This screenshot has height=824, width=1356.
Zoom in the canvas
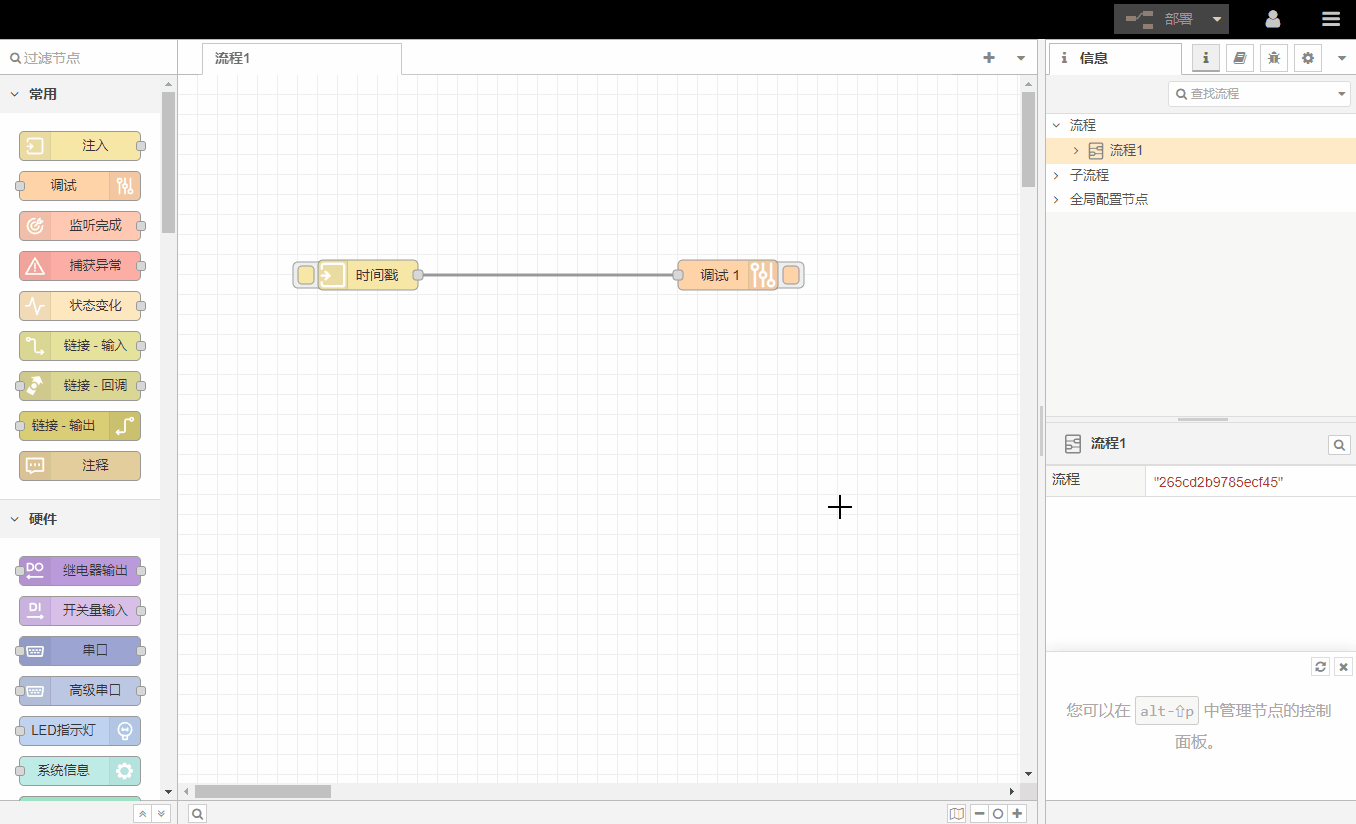(1017, 814)
